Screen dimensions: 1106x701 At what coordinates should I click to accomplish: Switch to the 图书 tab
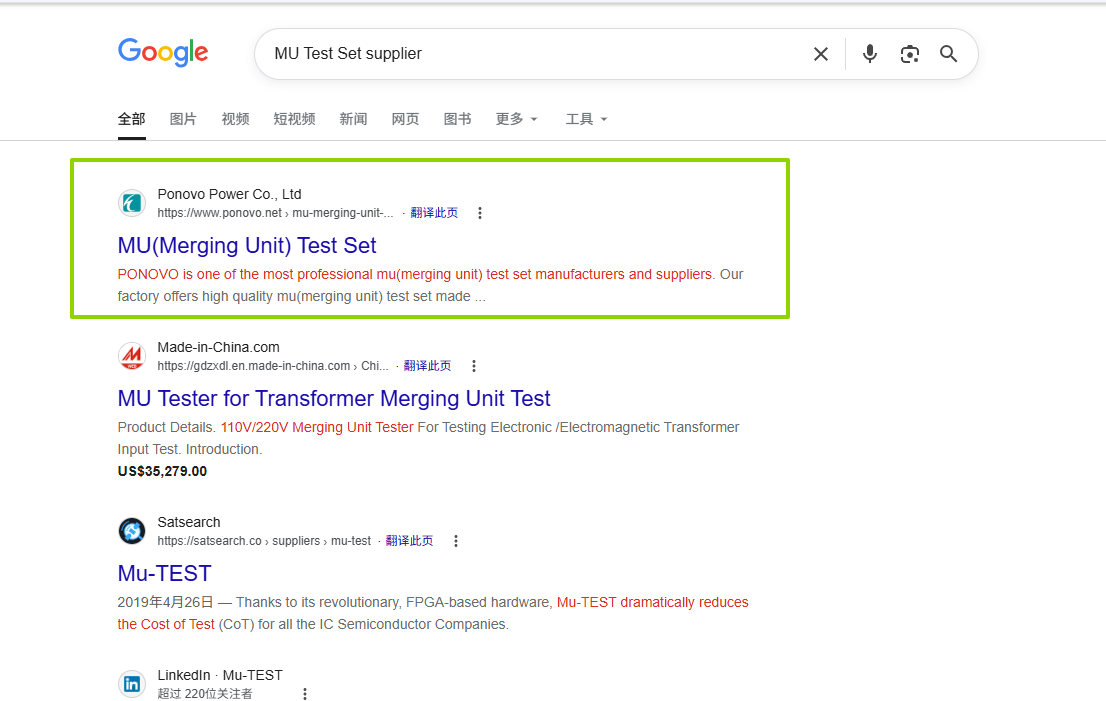[457, 119]
